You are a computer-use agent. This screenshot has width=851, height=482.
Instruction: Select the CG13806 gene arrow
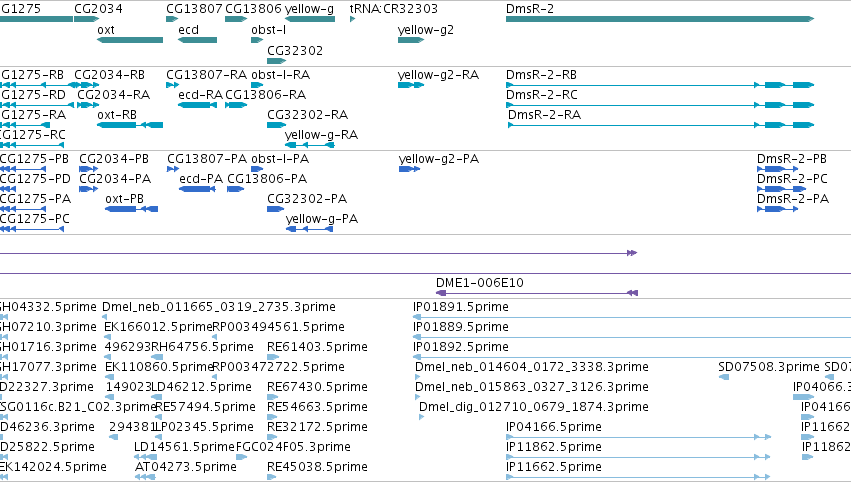(x=236, y=19)
